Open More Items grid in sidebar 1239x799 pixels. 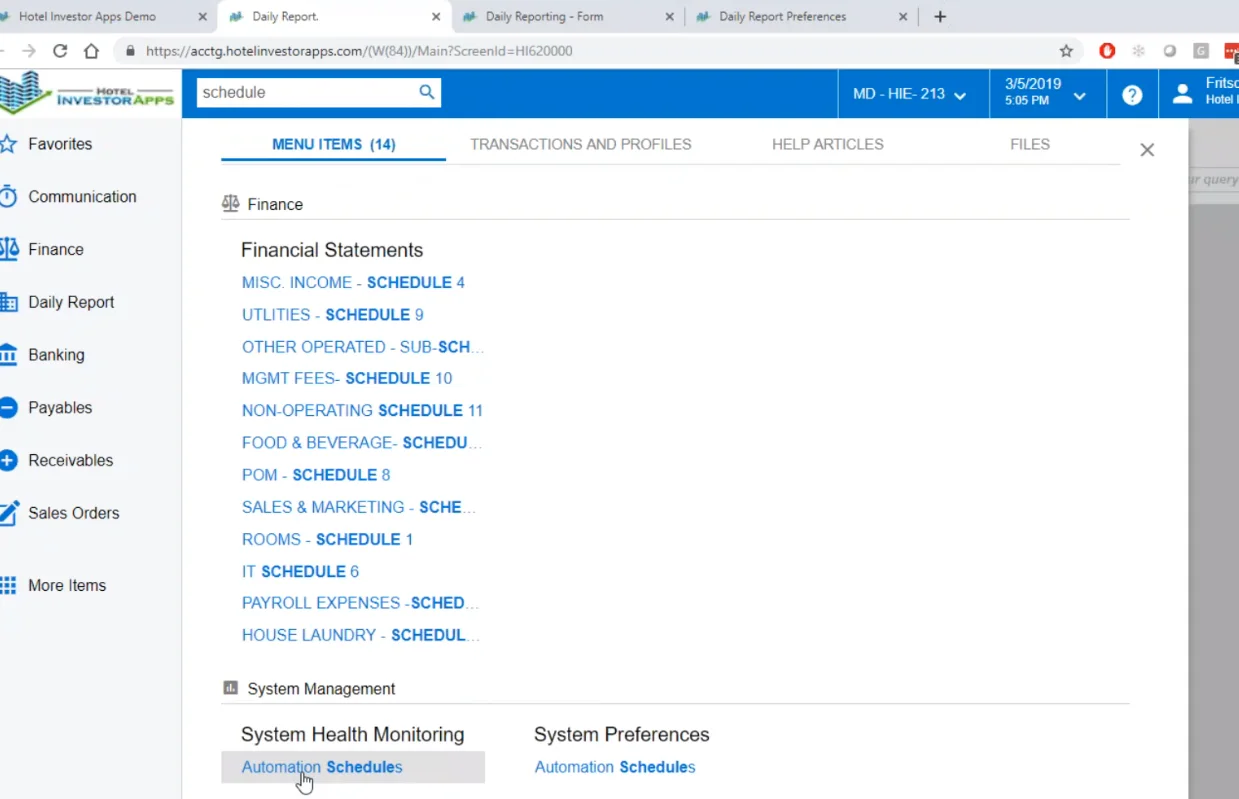8,586
